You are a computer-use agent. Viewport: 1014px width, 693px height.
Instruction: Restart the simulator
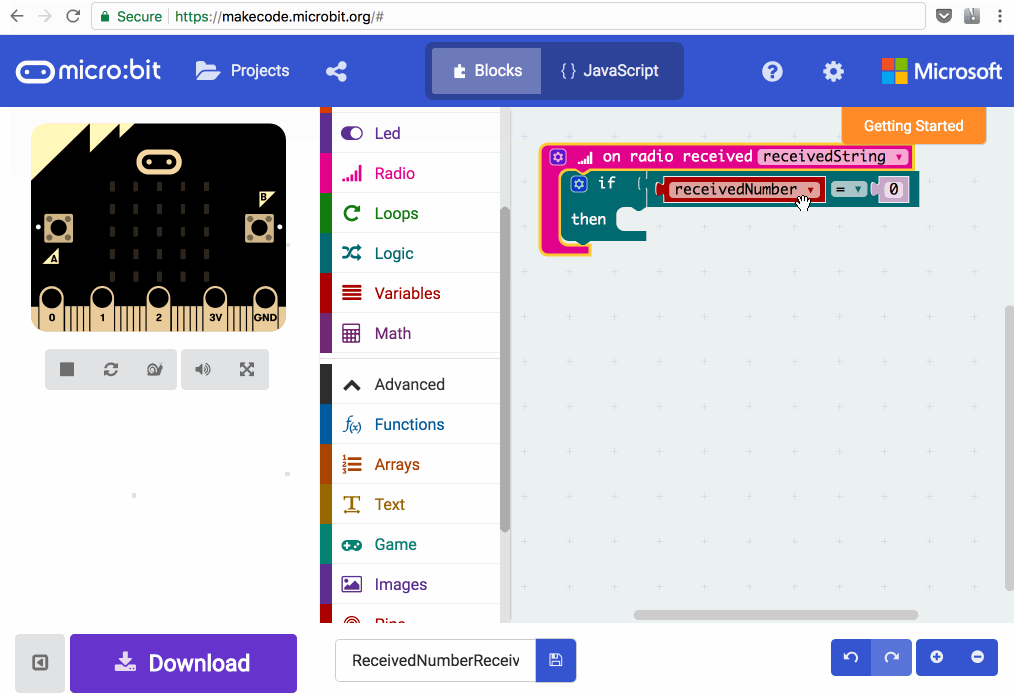pyautogui.click(x=111, y=369)
